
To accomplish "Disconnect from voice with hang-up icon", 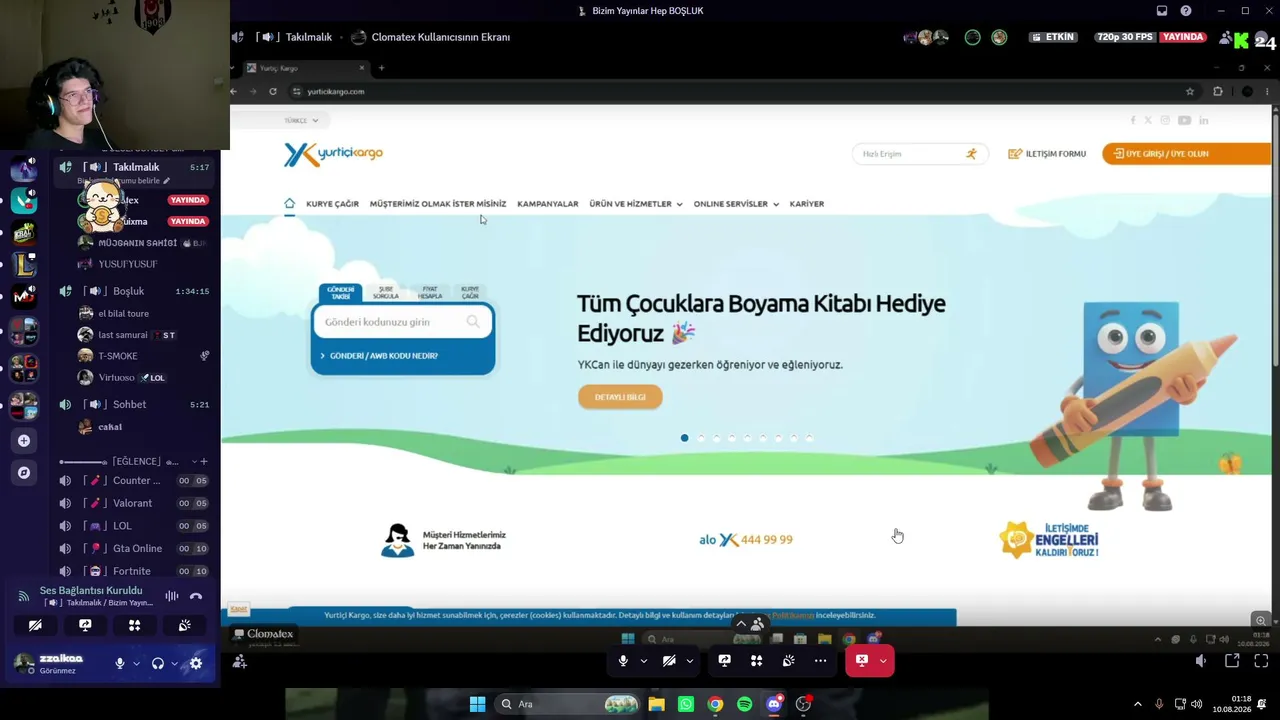I will (x=196, y=596).
